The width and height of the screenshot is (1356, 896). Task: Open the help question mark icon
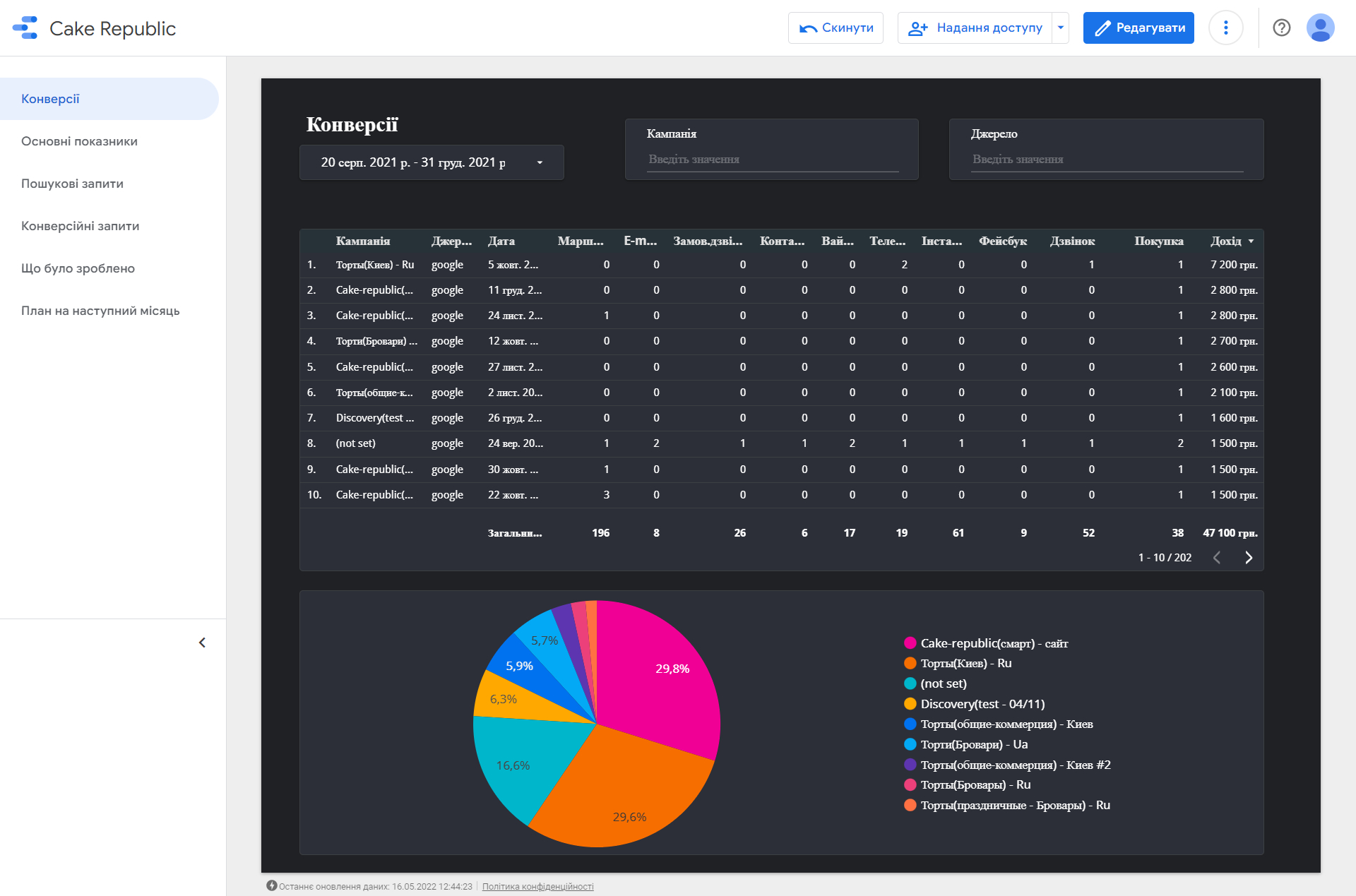coord(1282,28)
